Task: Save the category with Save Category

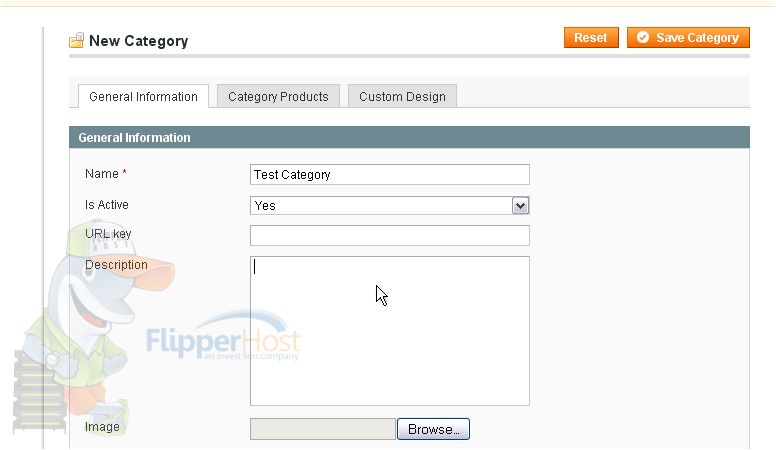Action: [688, 38]
